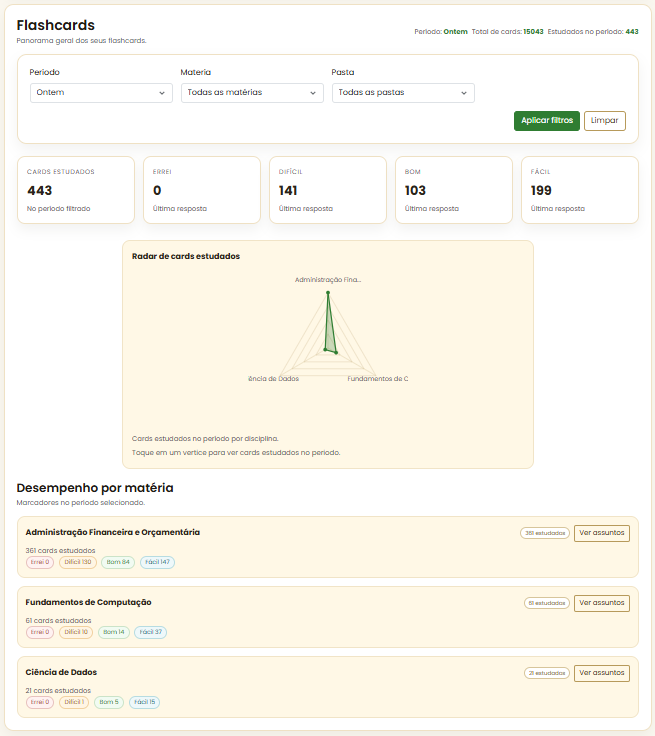This screenshot has height=736, width=655.
Task: Select the Cards Estudados 443 stat card
Action: point(76,190)
